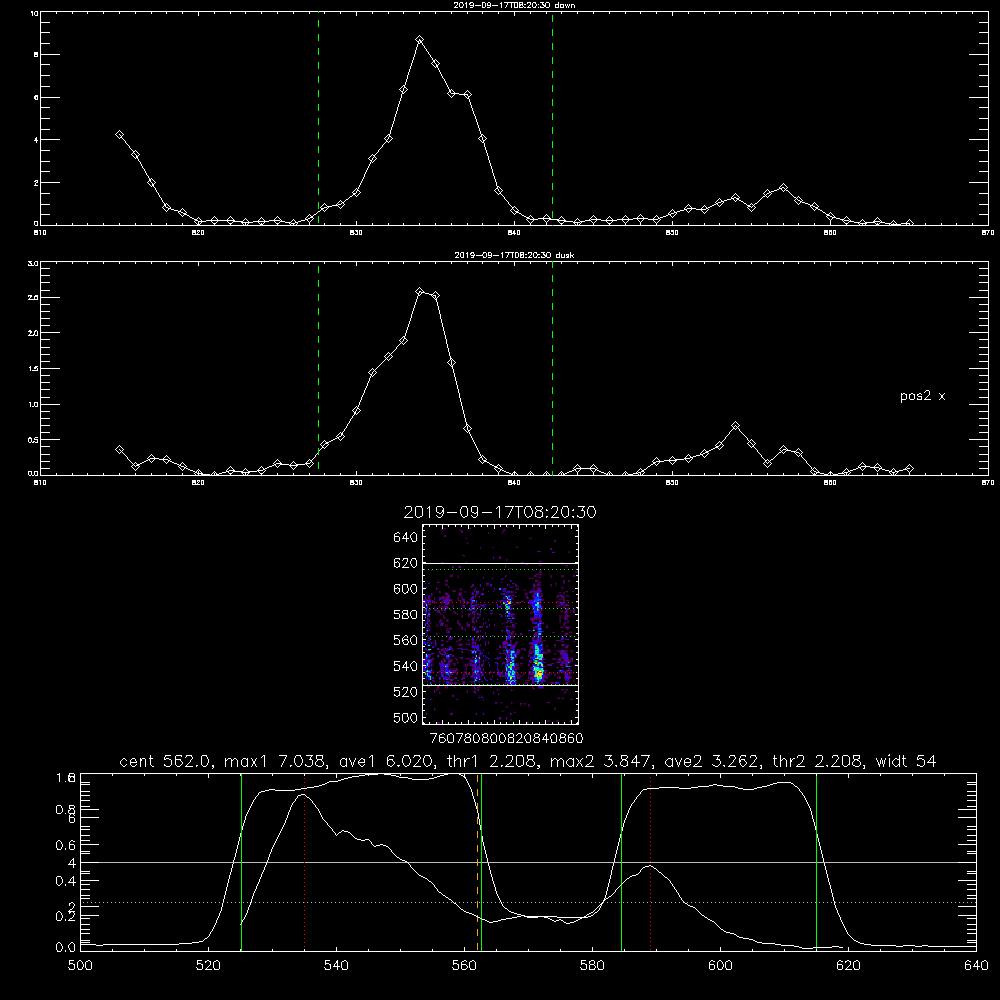Select the spectral image panel's timestamp title
The image size is (1000, 1000).
point(500,512)
